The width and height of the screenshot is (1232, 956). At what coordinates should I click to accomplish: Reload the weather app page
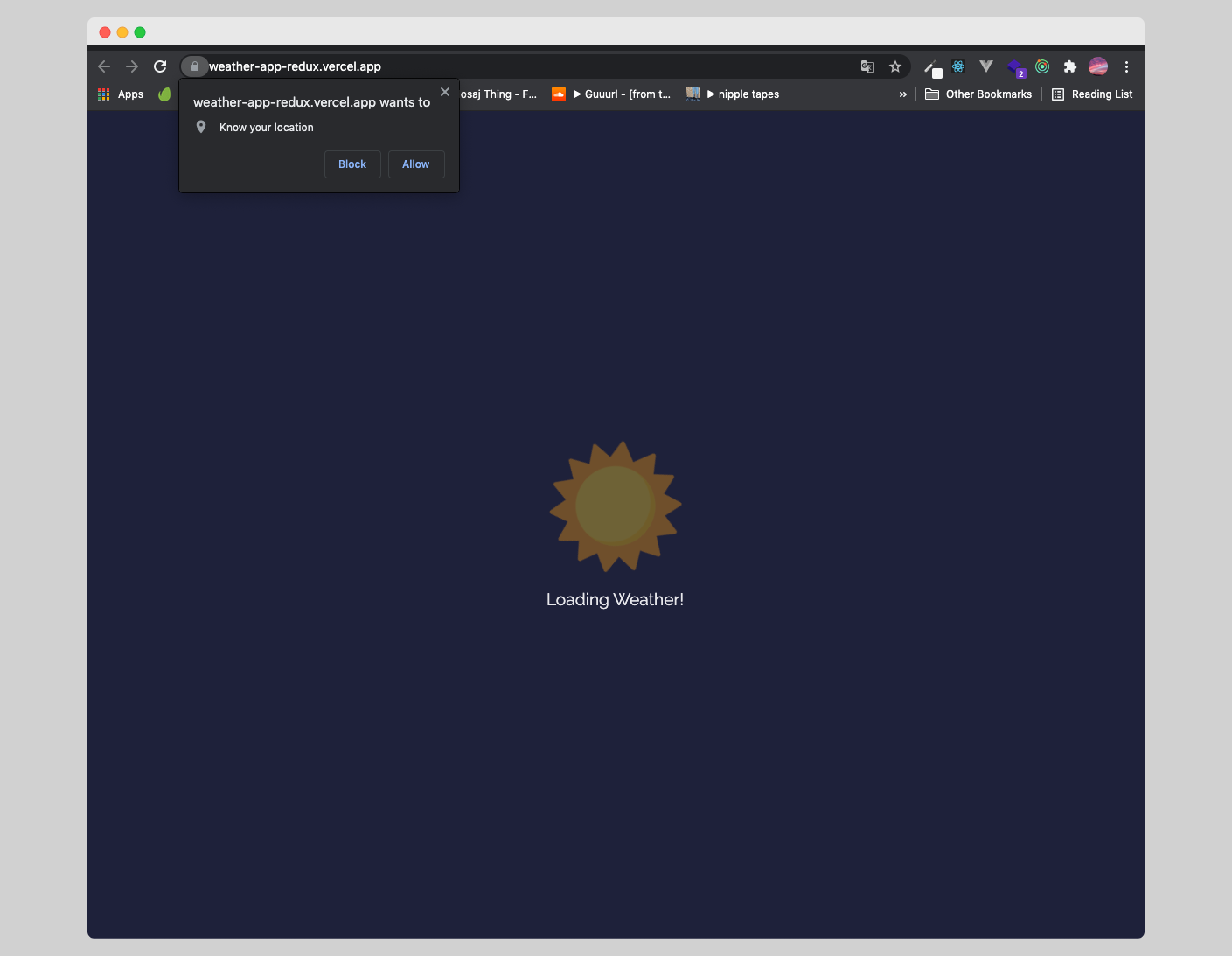tap(160, 66)
